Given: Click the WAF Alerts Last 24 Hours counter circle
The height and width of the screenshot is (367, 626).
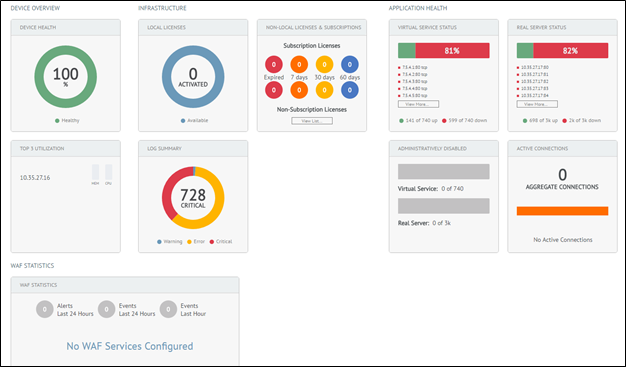Looking at the screenshot, I should point(45,309).
